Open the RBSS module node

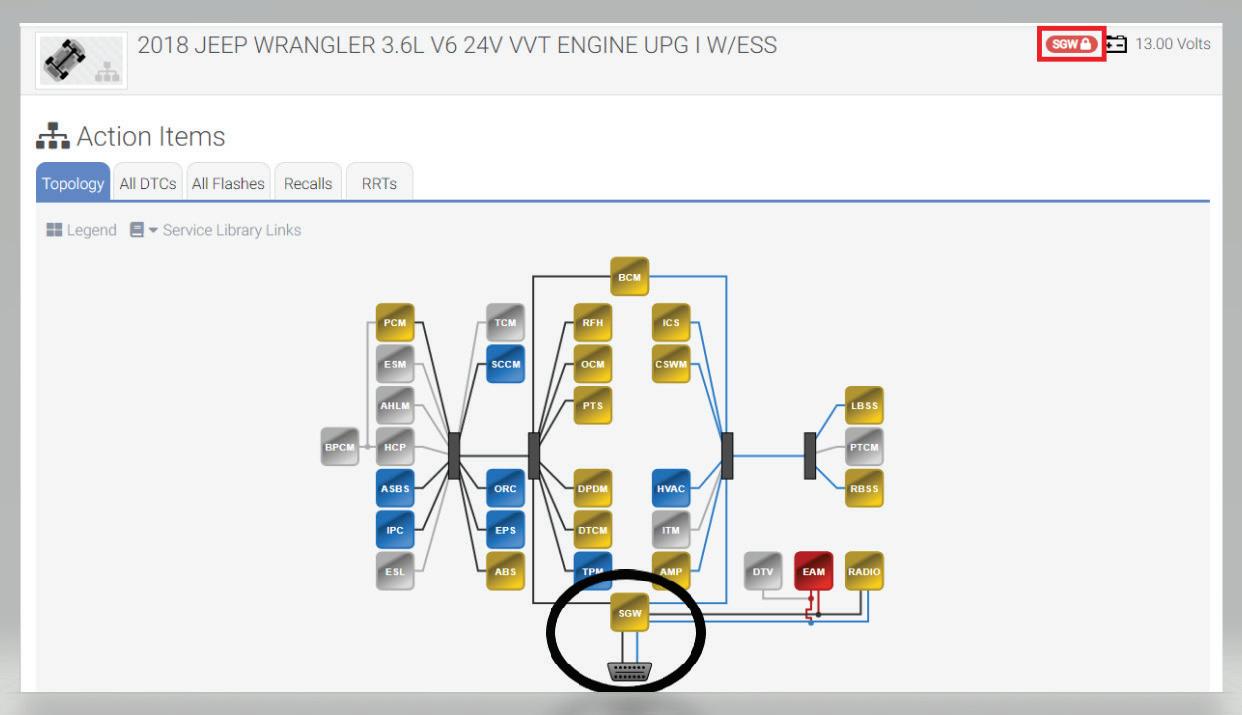(x=865, y=489)
